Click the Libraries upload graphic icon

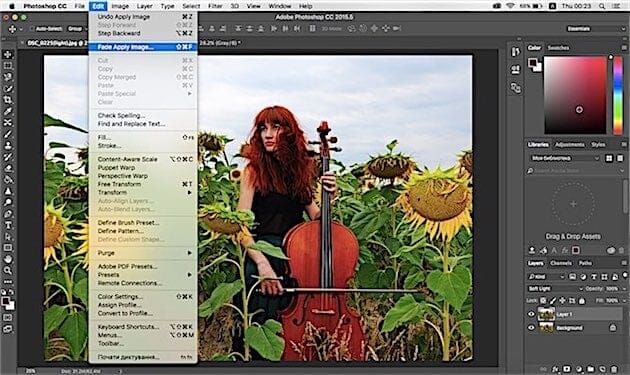pyautogui.click(x=532, y=250)
